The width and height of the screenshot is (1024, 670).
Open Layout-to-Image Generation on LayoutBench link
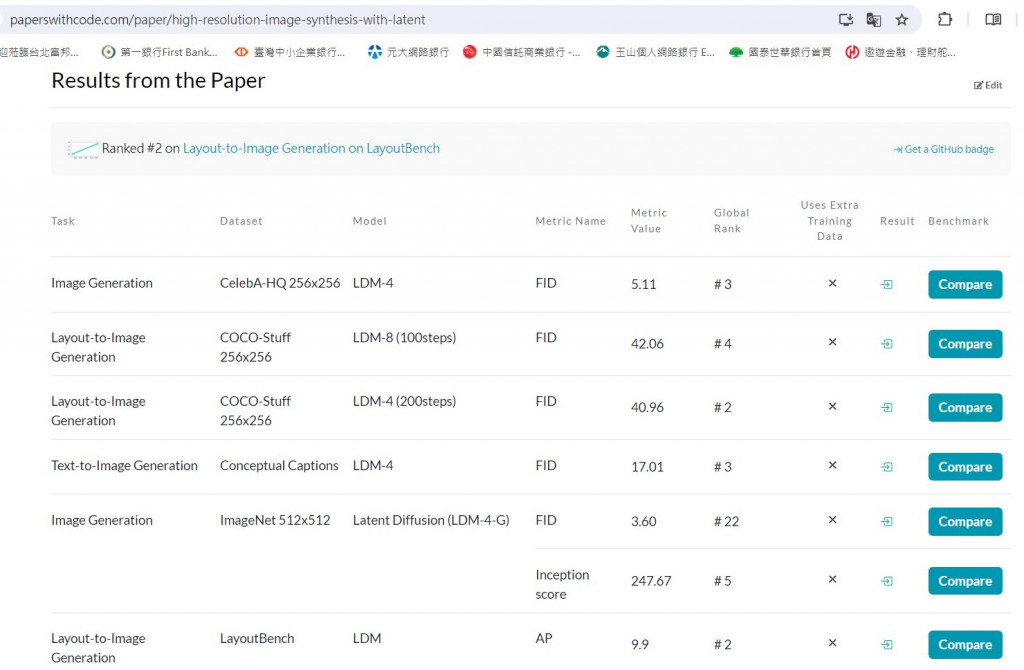[x=311, y=148]
